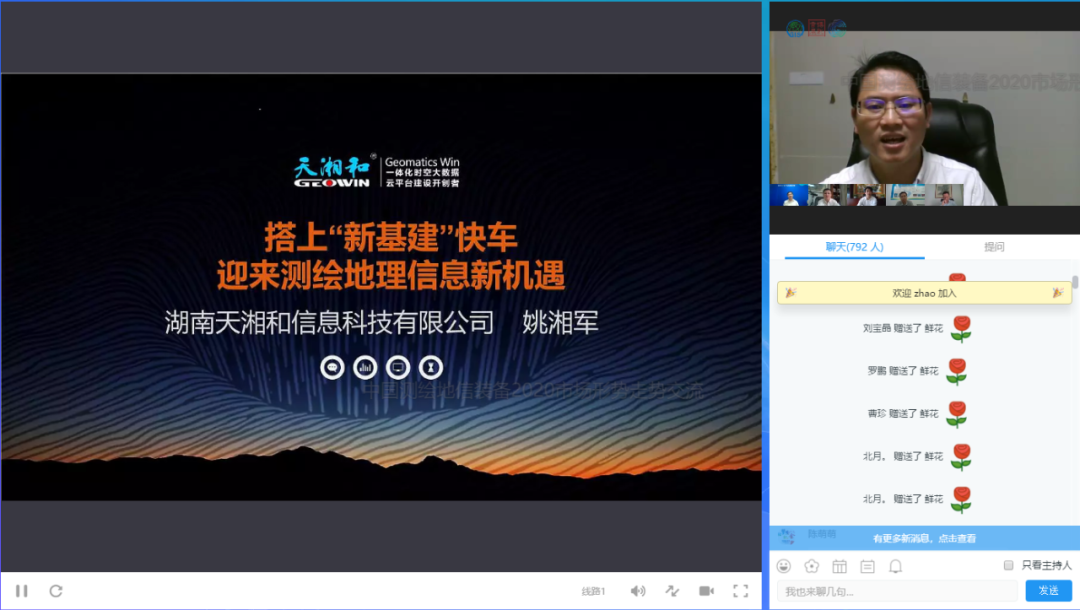Mute the stream volume speaker icon
Viewport: 1080px width, 610px height.
coord(637,591)
